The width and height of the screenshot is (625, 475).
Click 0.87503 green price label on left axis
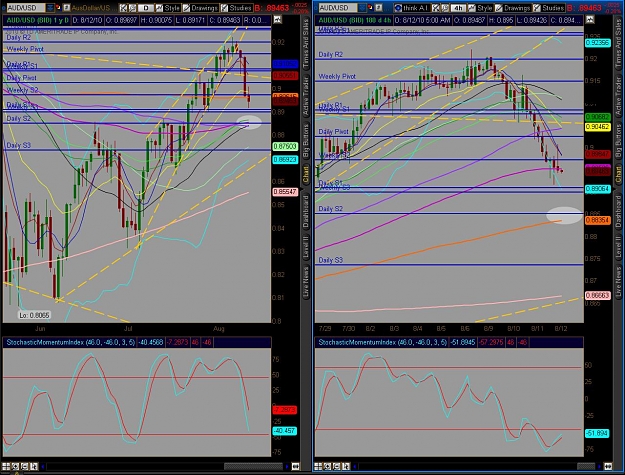(x=285, y=147)
